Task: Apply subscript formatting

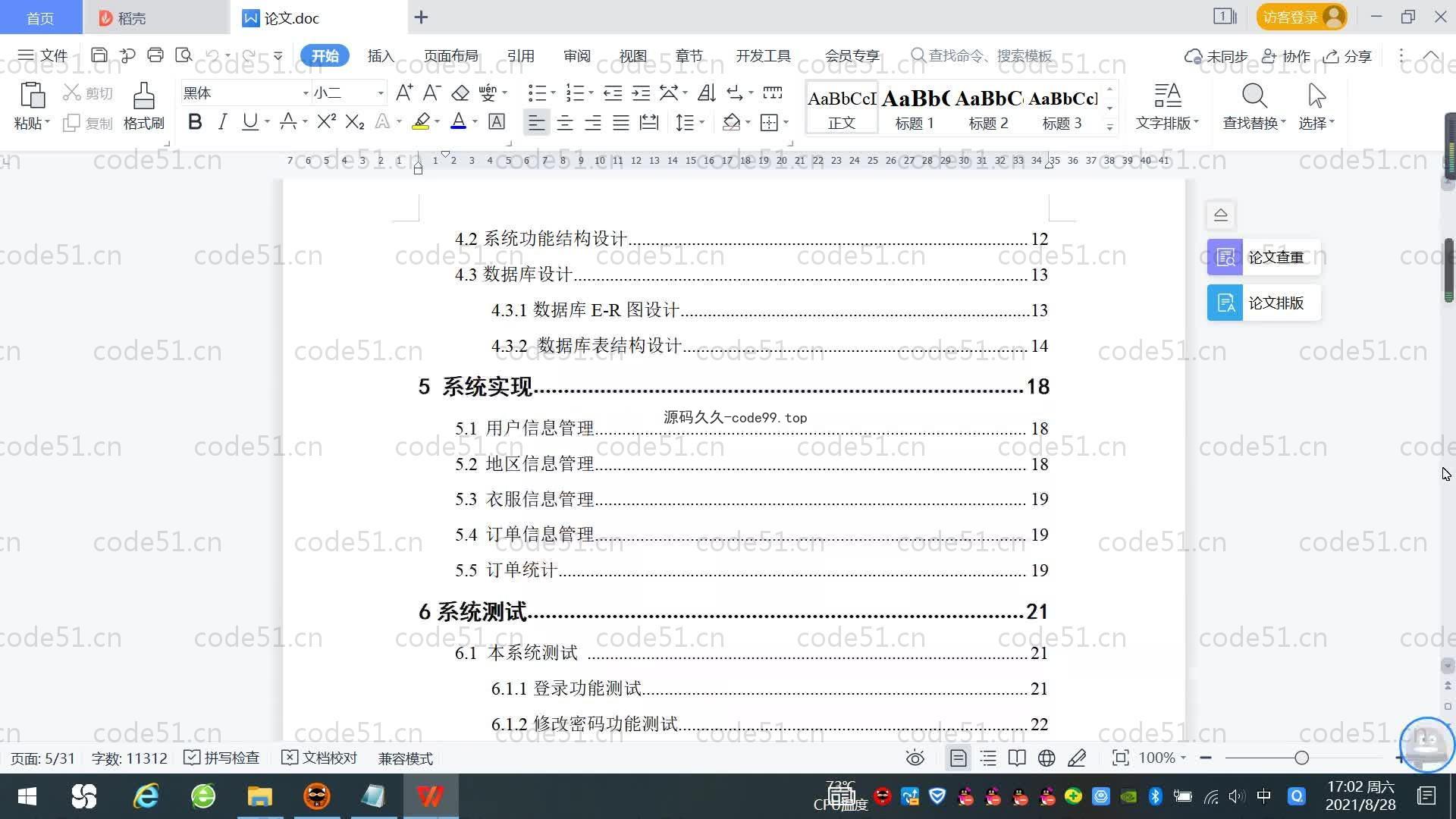Action: tap(355, 122)
